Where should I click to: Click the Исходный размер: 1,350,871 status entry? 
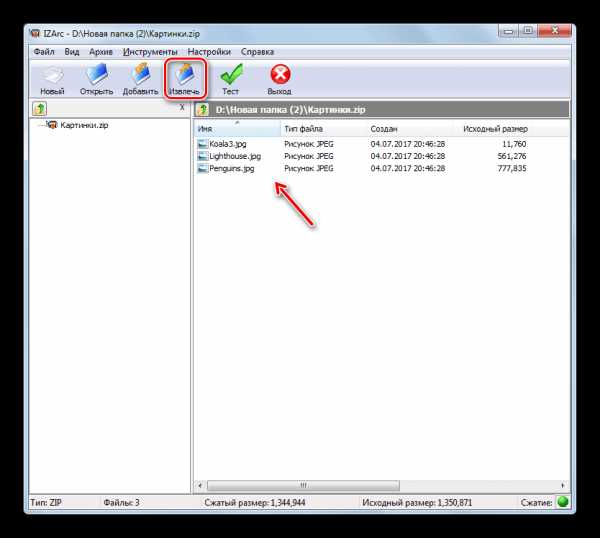417,502
